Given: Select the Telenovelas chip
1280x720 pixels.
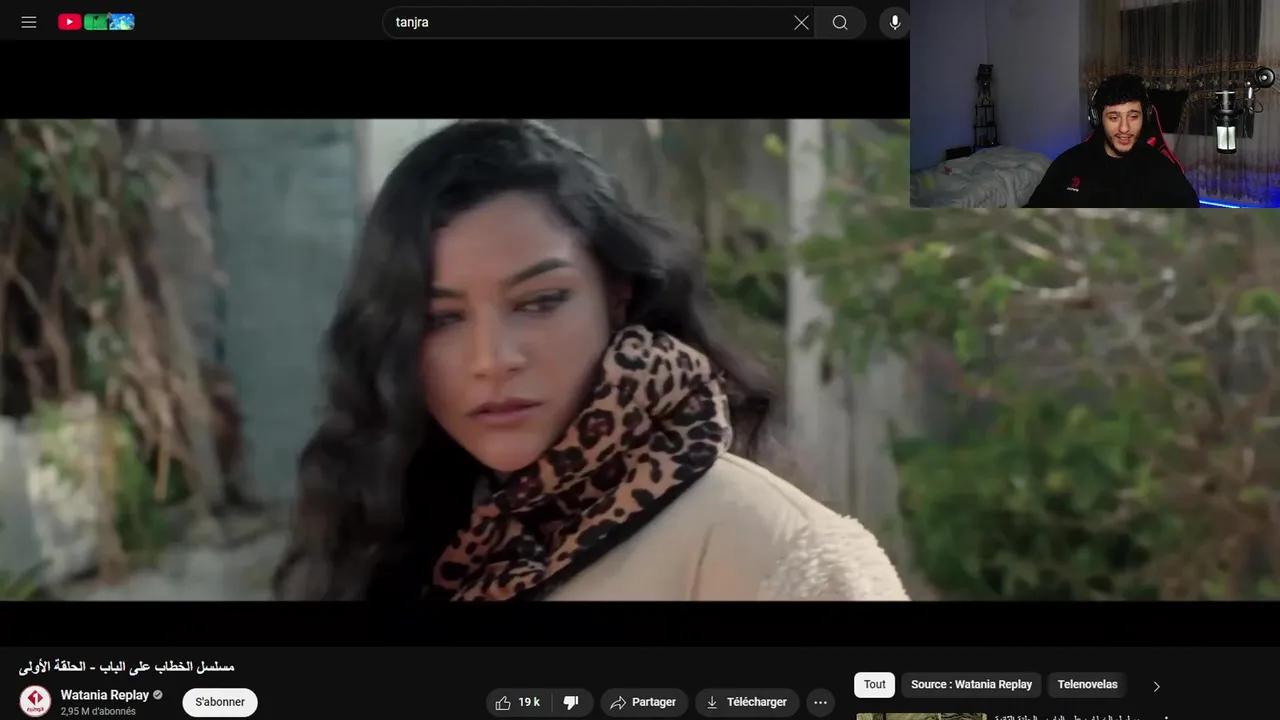Looking at the screenshot, I should (1087, 685).
